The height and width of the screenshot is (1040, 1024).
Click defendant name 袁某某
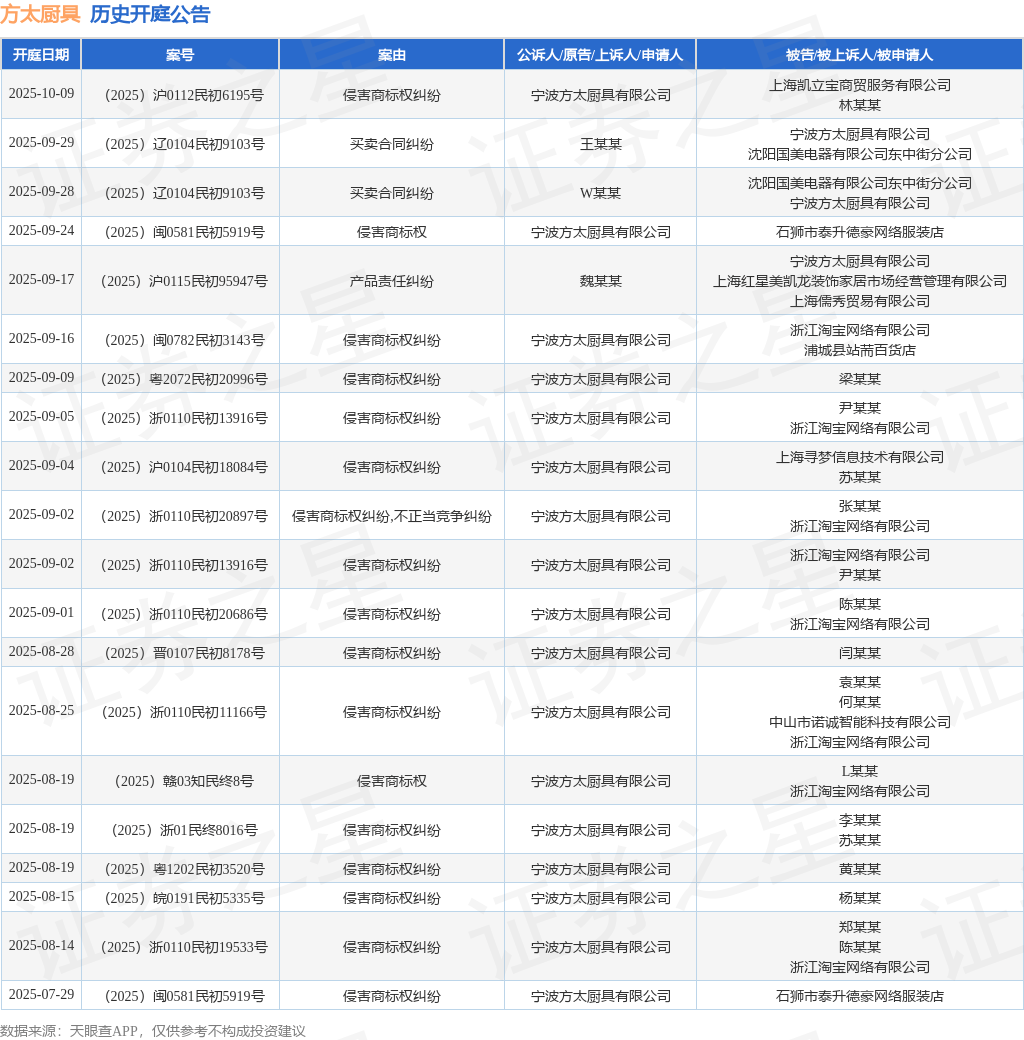click(x=860, y=682)
